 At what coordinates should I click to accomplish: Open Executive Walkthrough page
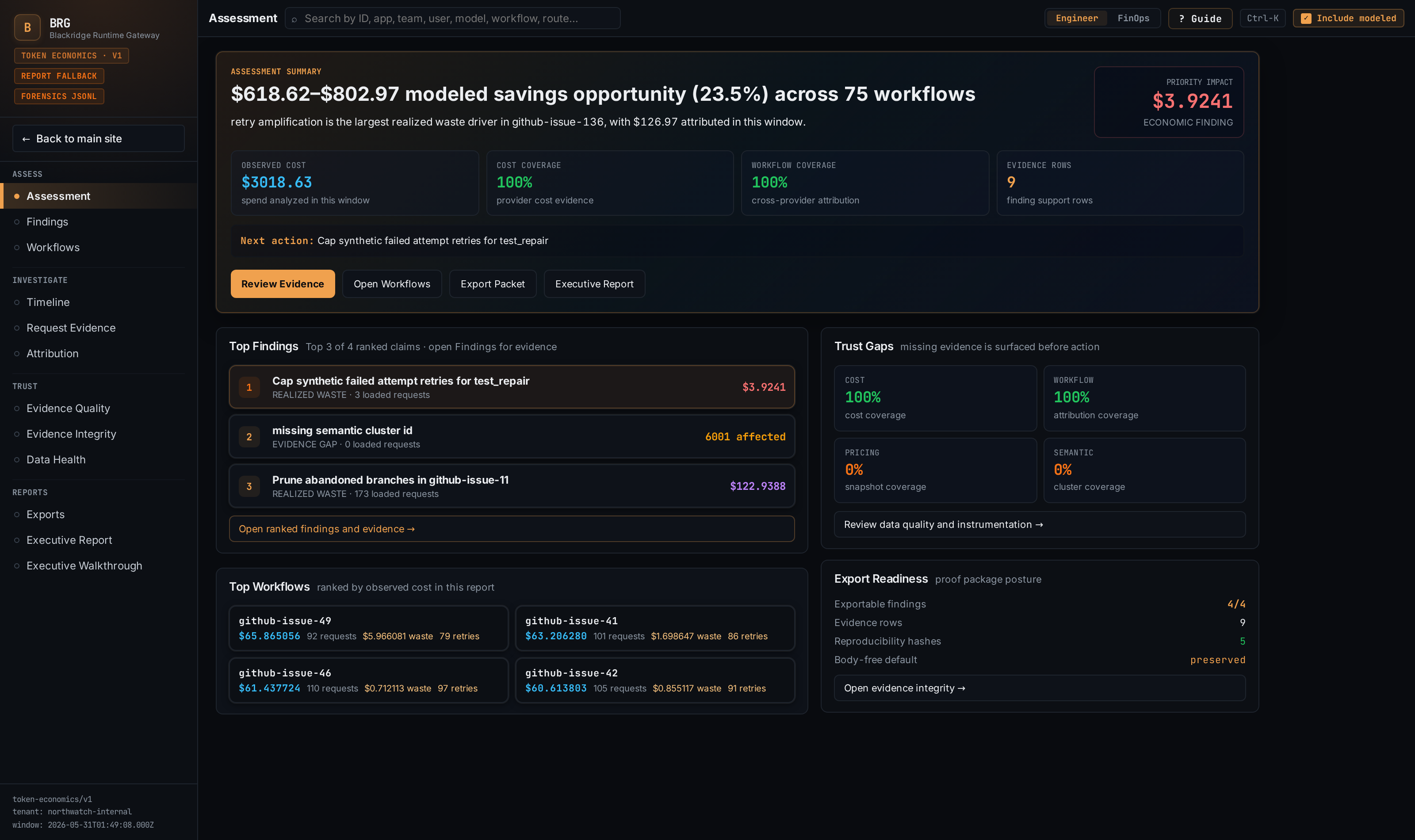tap(99, 565)
